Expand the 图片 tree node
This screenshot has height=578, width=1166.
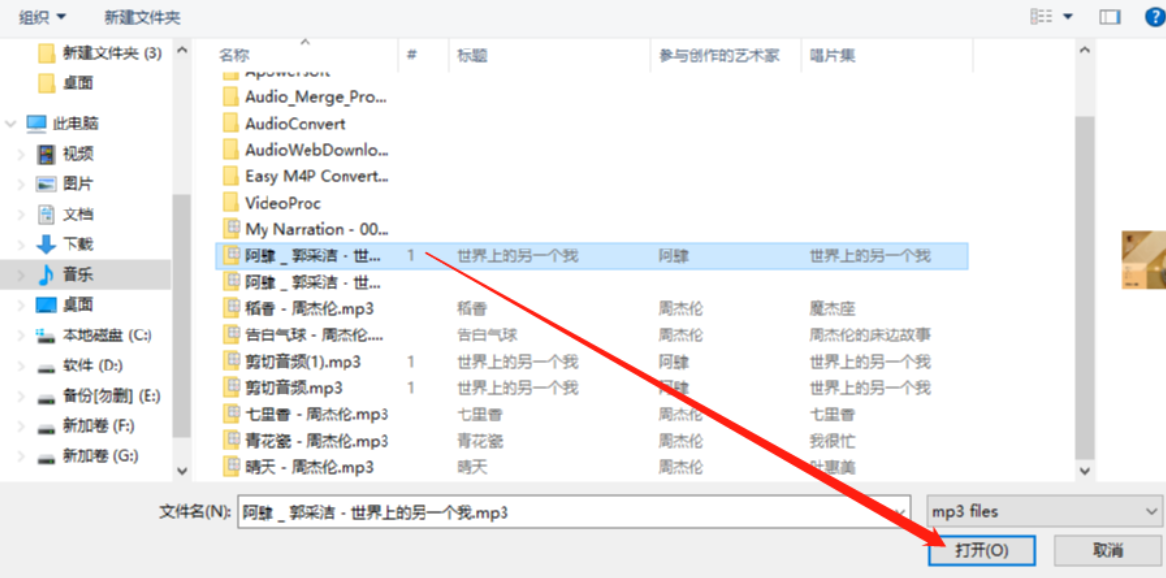point(22,184)
